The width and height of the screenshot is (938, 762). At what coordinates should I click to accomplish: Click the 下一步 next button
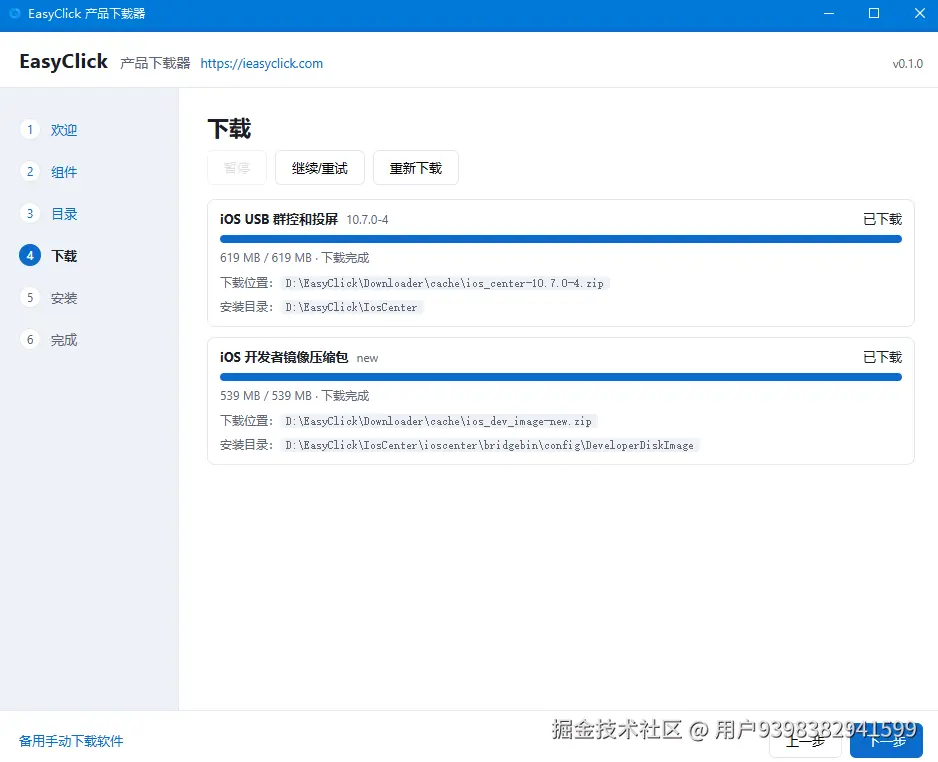[x=887, y=742]
